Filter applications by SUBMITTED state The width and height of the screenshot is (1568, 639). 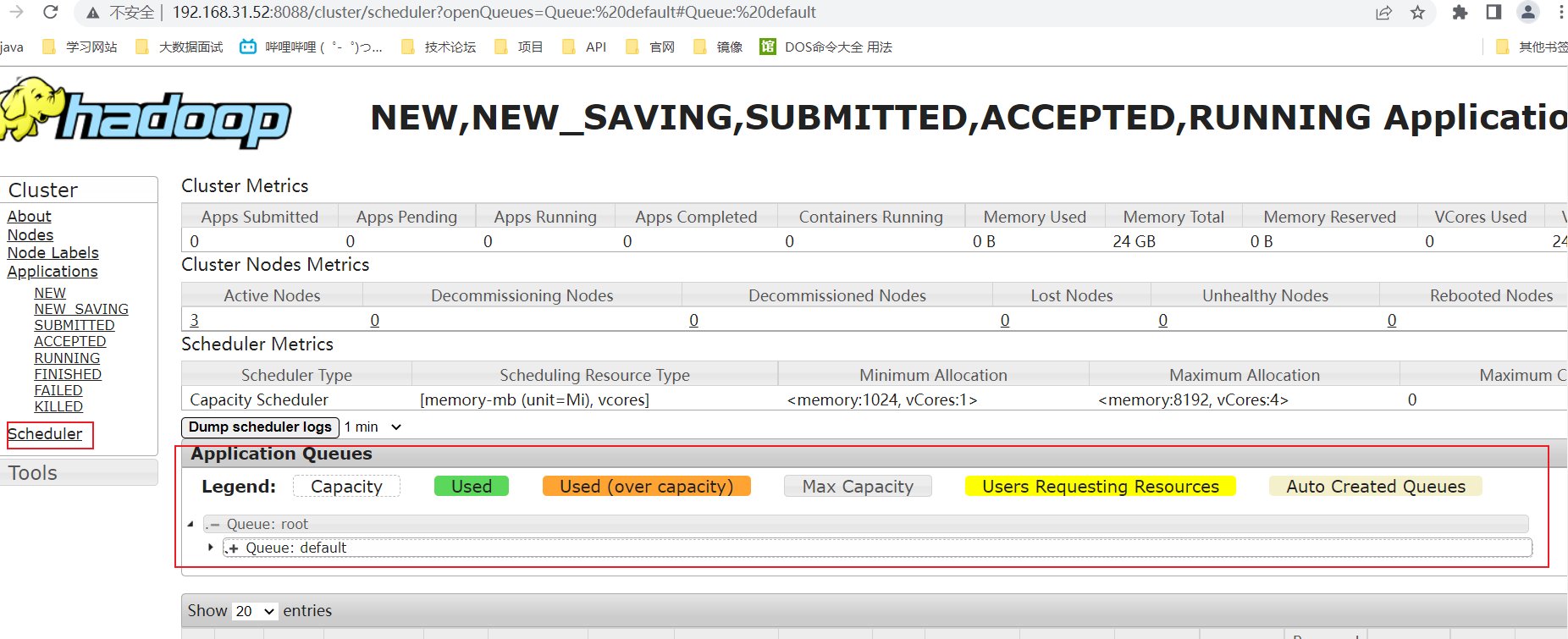coord(75,325)
